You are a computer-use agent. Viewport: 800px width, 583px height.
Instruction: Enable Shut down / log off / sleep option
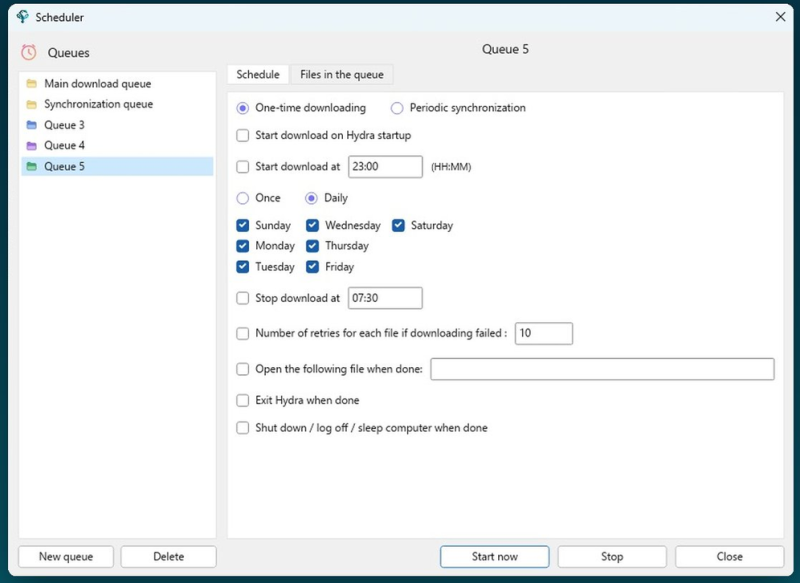pos(243,428)
